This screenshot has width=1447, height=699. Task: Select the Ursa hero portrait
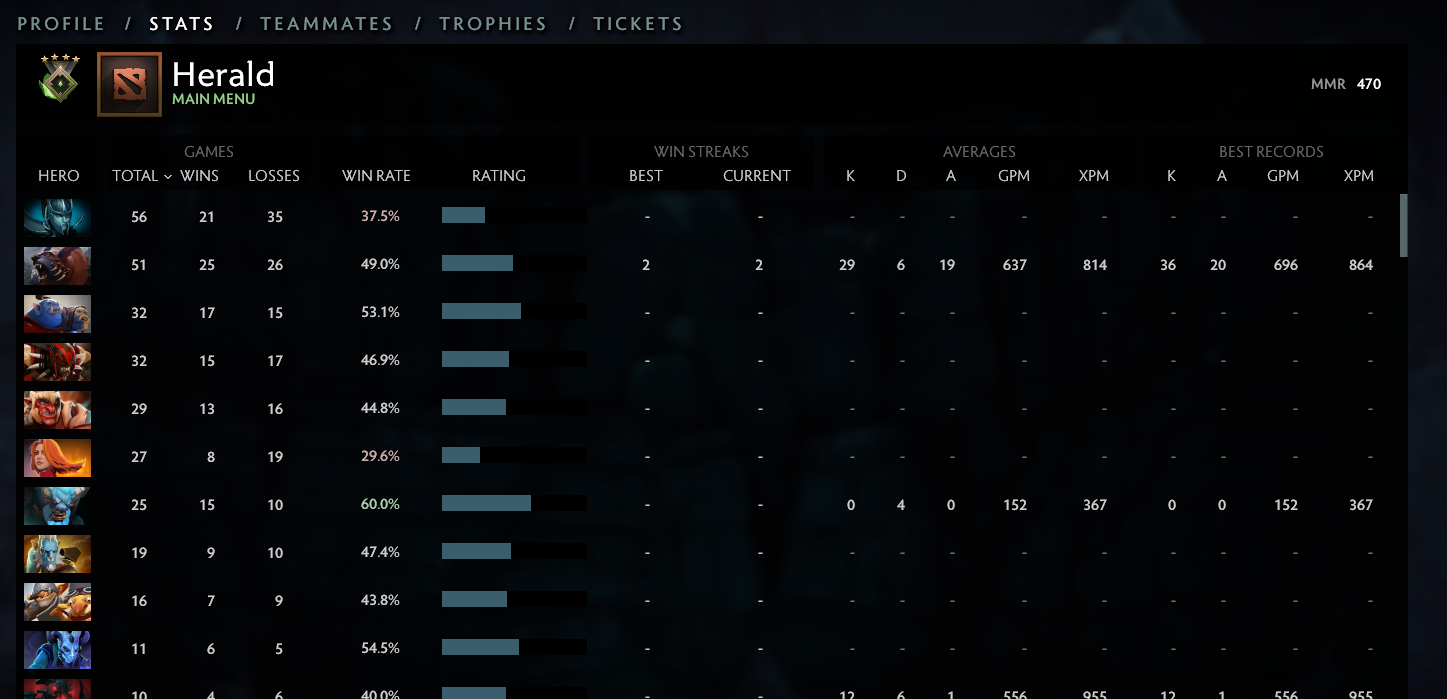click(57, 266)
